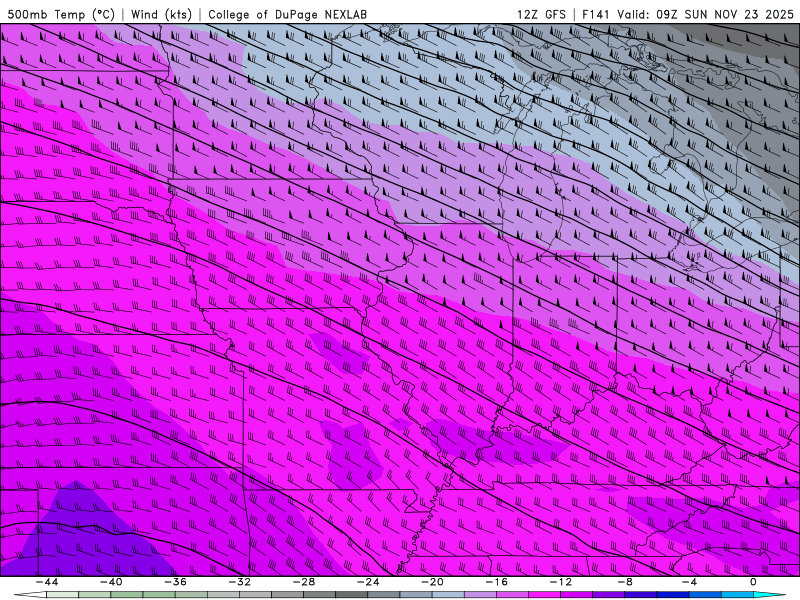
Task: Click the 0 color bar label
Action: tap(754, 582)
